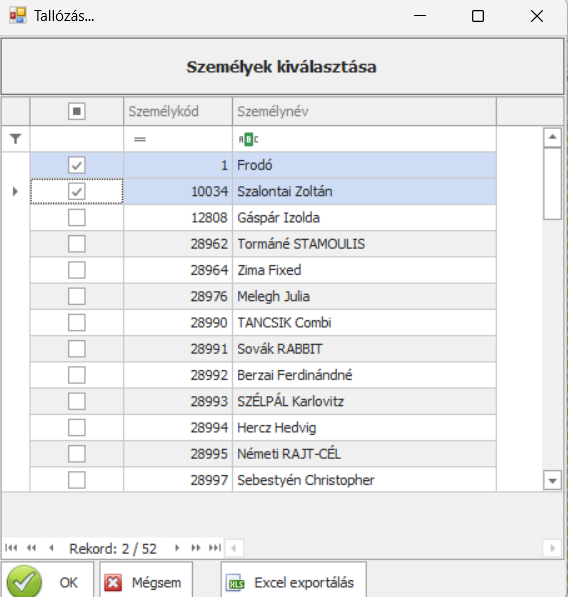
Task: Select the name cell 'Hercz Hedvig'
Action: pyautogui.click(x=364, y=428)
